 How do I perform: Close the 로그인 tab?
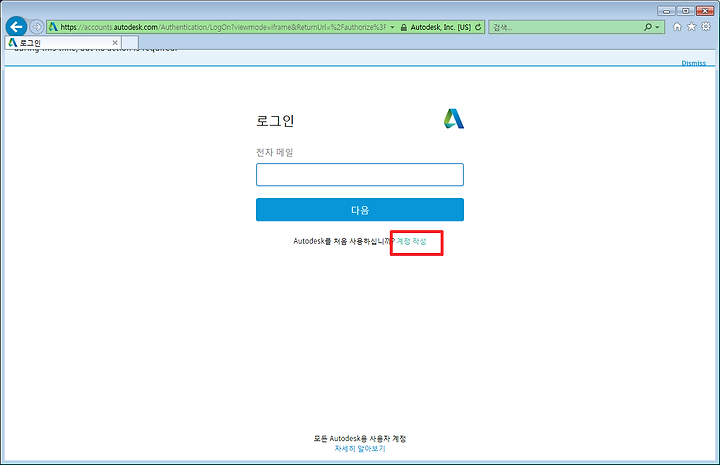(115, 43)
